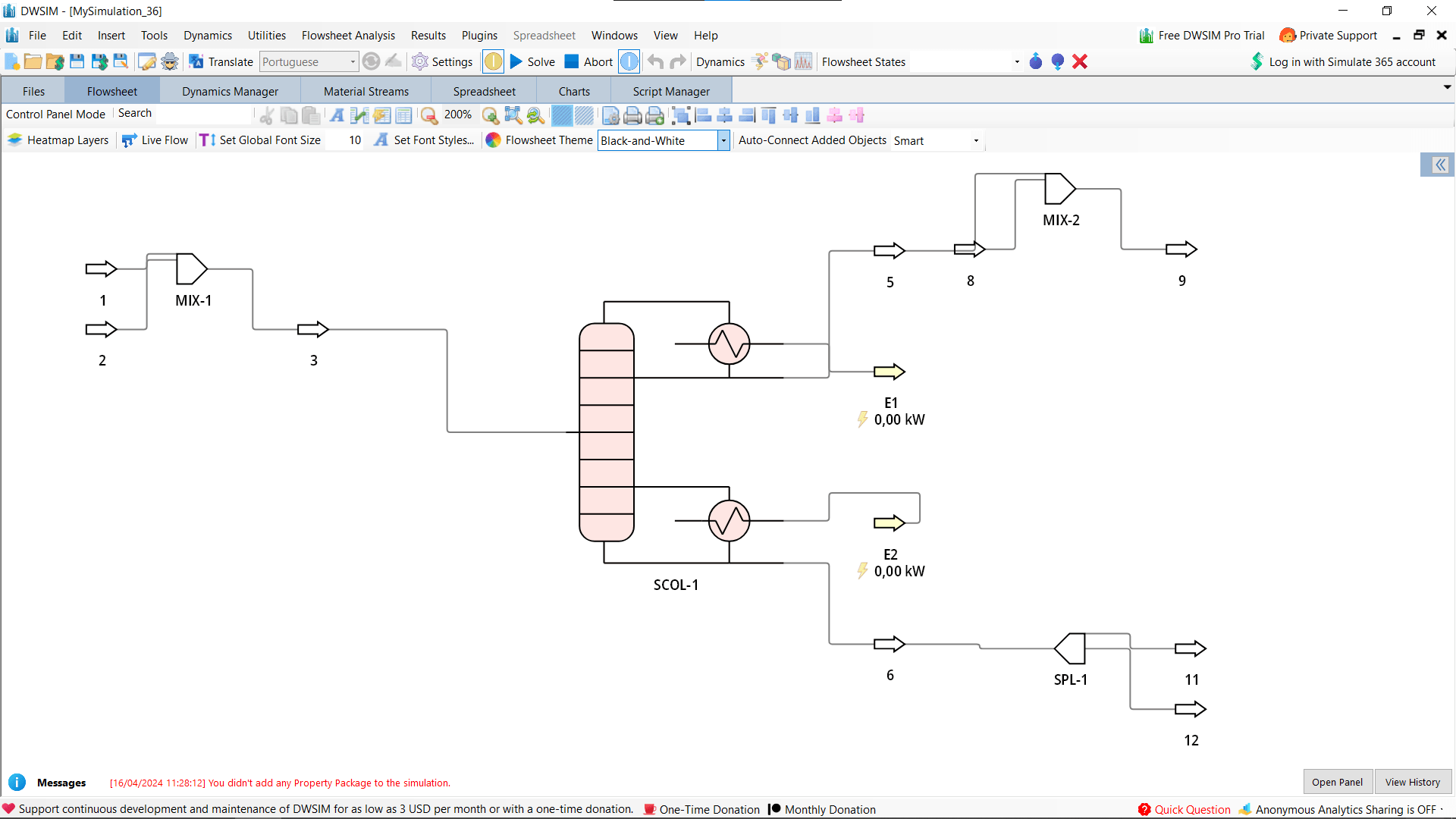The image size is (1456, 819).
Task: Click the red X delete state icon
Action: click(x=1080, y=61)
